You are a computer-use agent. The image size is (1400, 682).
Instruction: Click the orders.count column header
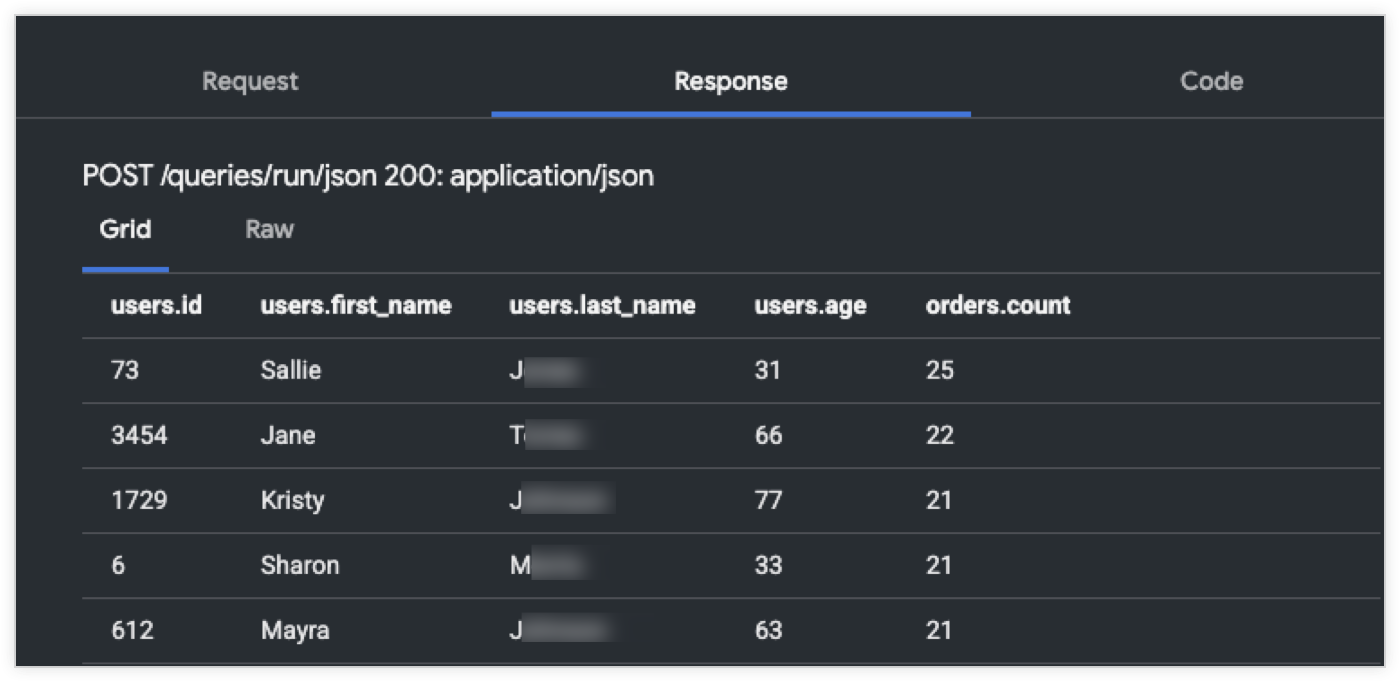(998, 305)
